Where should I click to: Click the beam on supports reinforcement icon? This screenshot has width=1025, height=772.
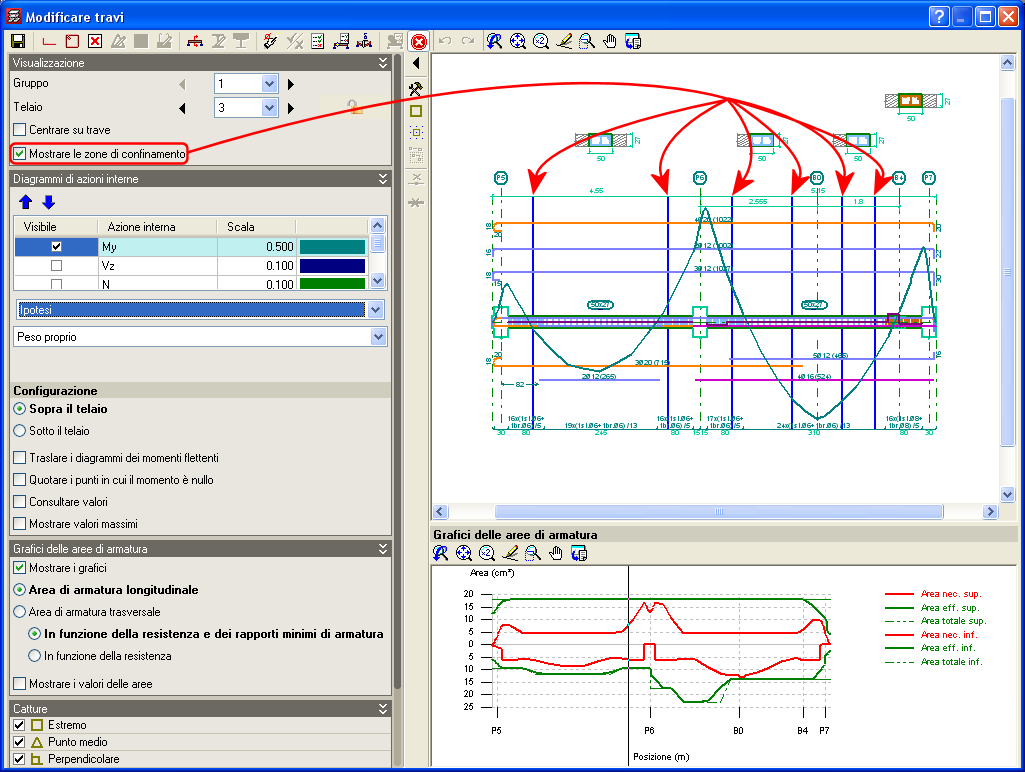(x=341, y=41)
